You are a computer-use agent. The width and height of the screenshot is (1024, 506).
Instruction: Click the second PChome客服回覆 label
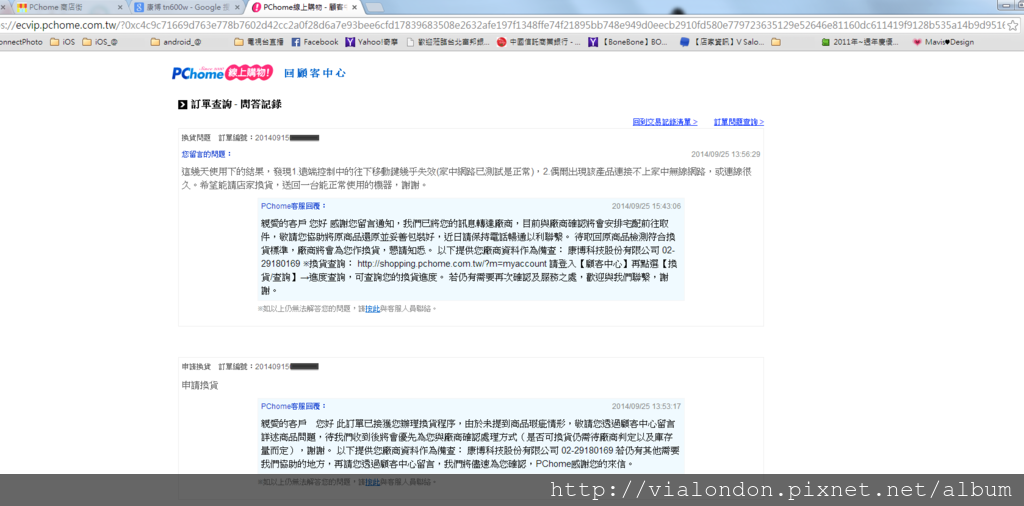click(293, 406)
